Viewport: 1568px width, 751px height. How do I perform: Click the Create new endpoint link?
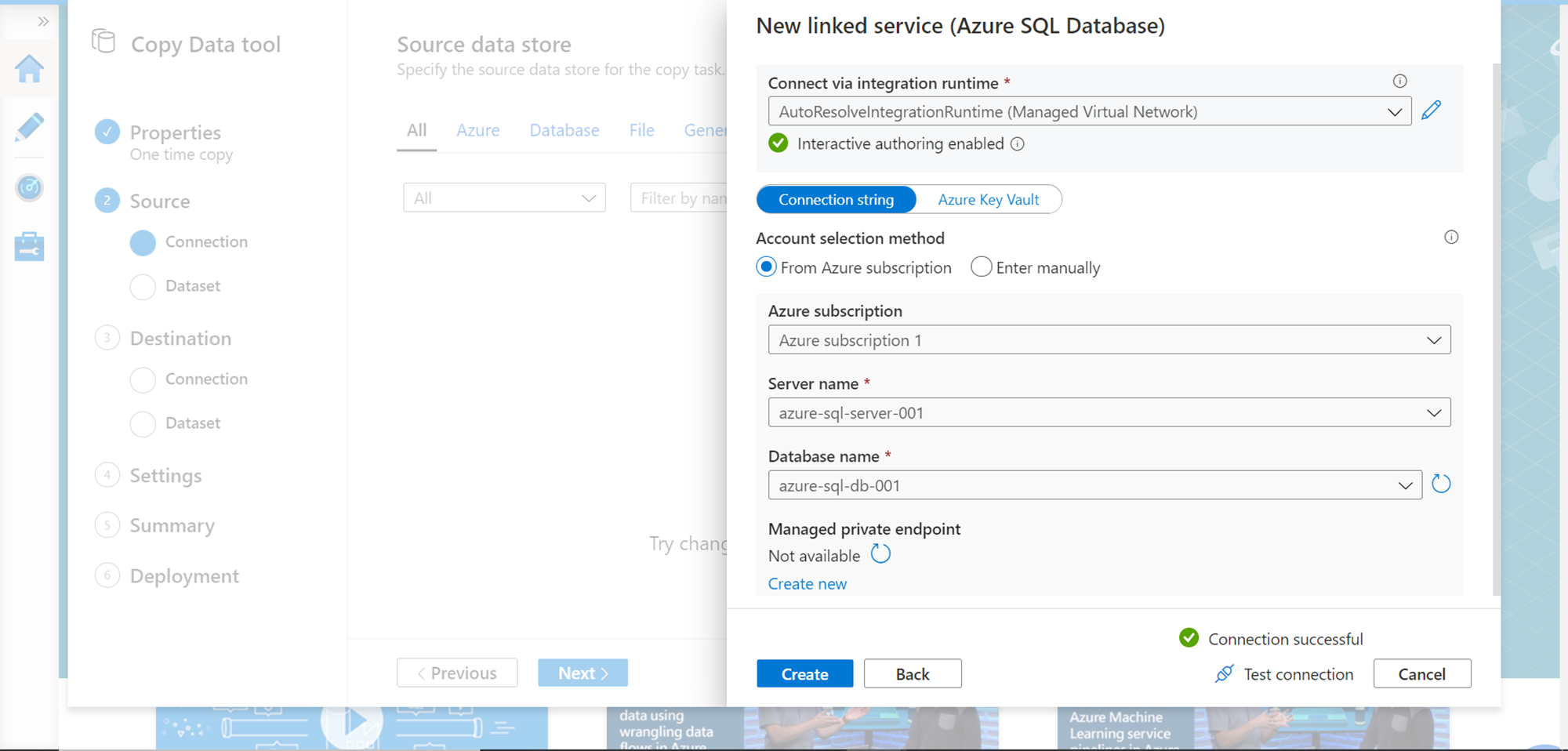point(807,584)
